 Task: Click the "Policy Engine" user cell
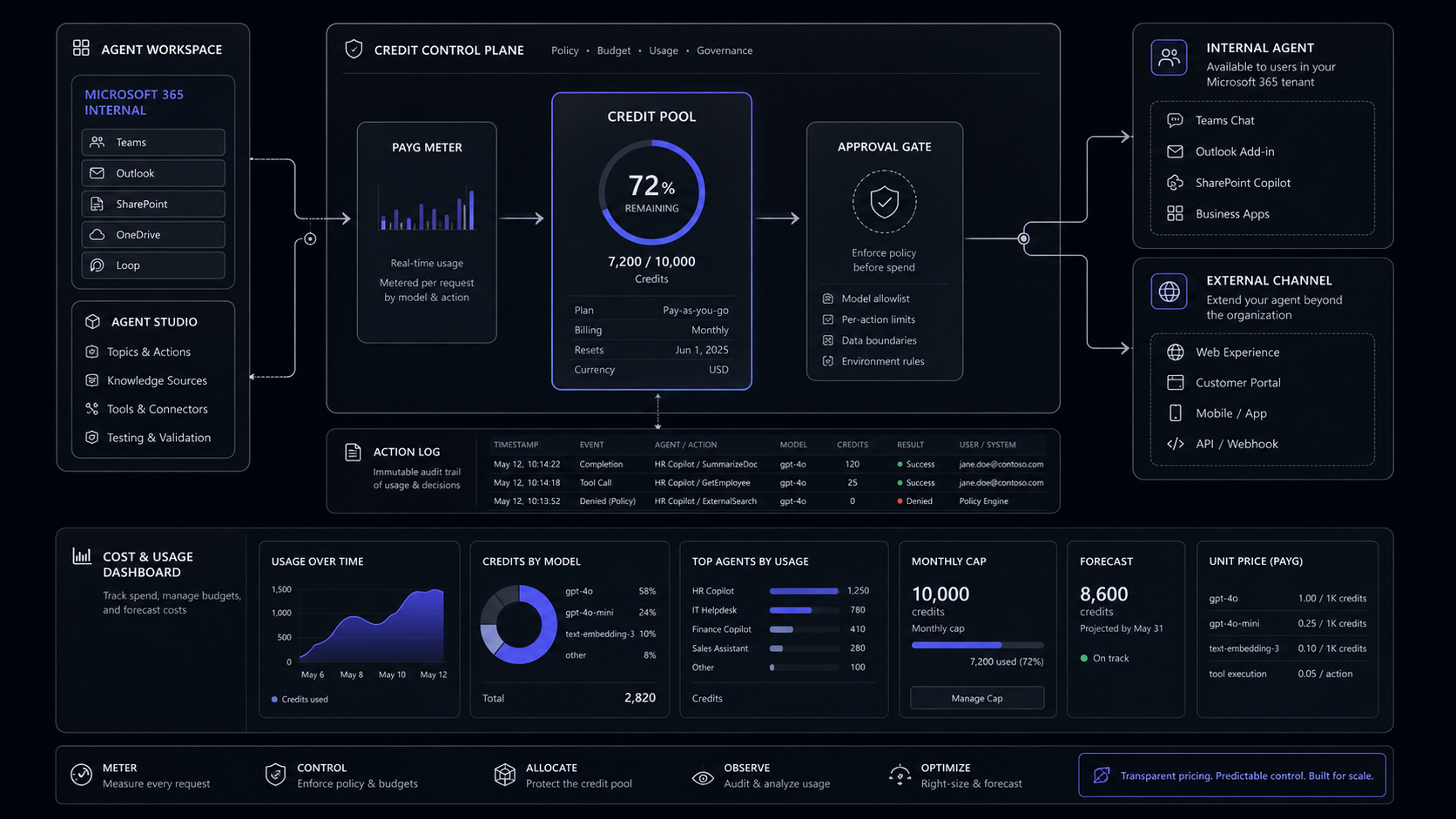point(983,501)
